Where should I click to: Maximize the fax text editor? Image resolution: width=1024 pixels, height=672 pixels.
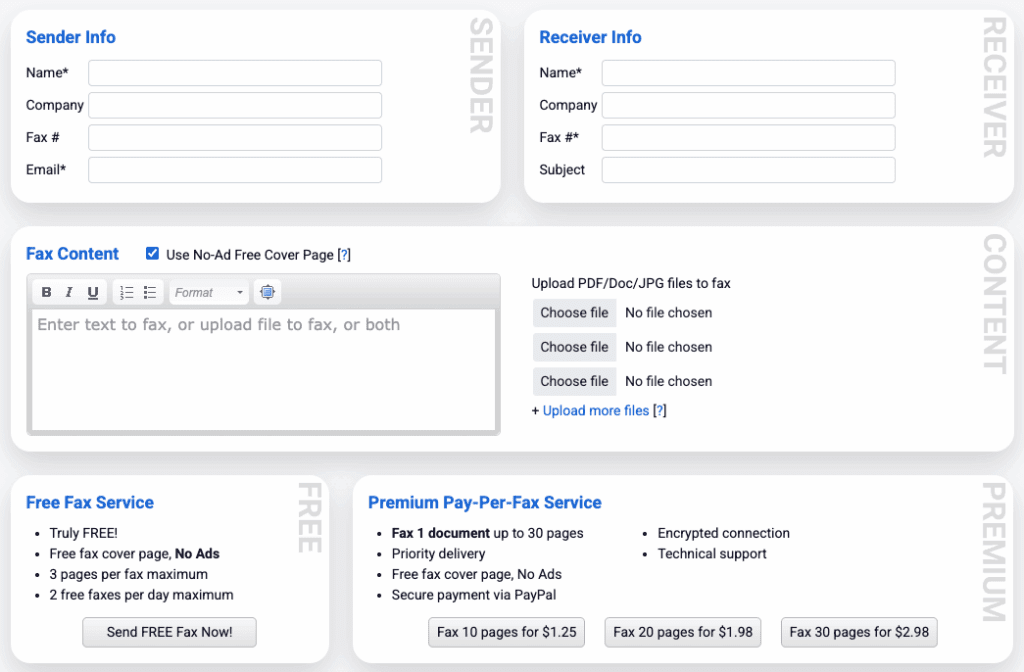point(265,291)
